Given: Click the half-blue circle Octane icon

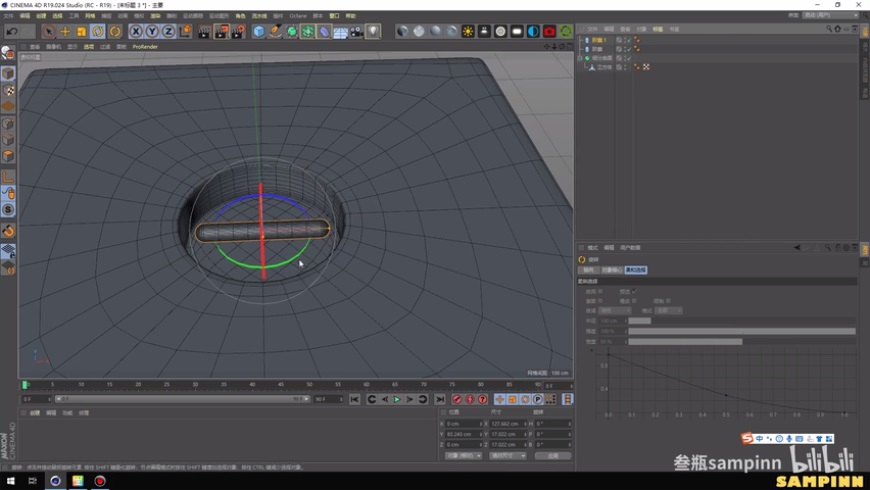Looking at the screenshot, I should (x=533, y=32).
